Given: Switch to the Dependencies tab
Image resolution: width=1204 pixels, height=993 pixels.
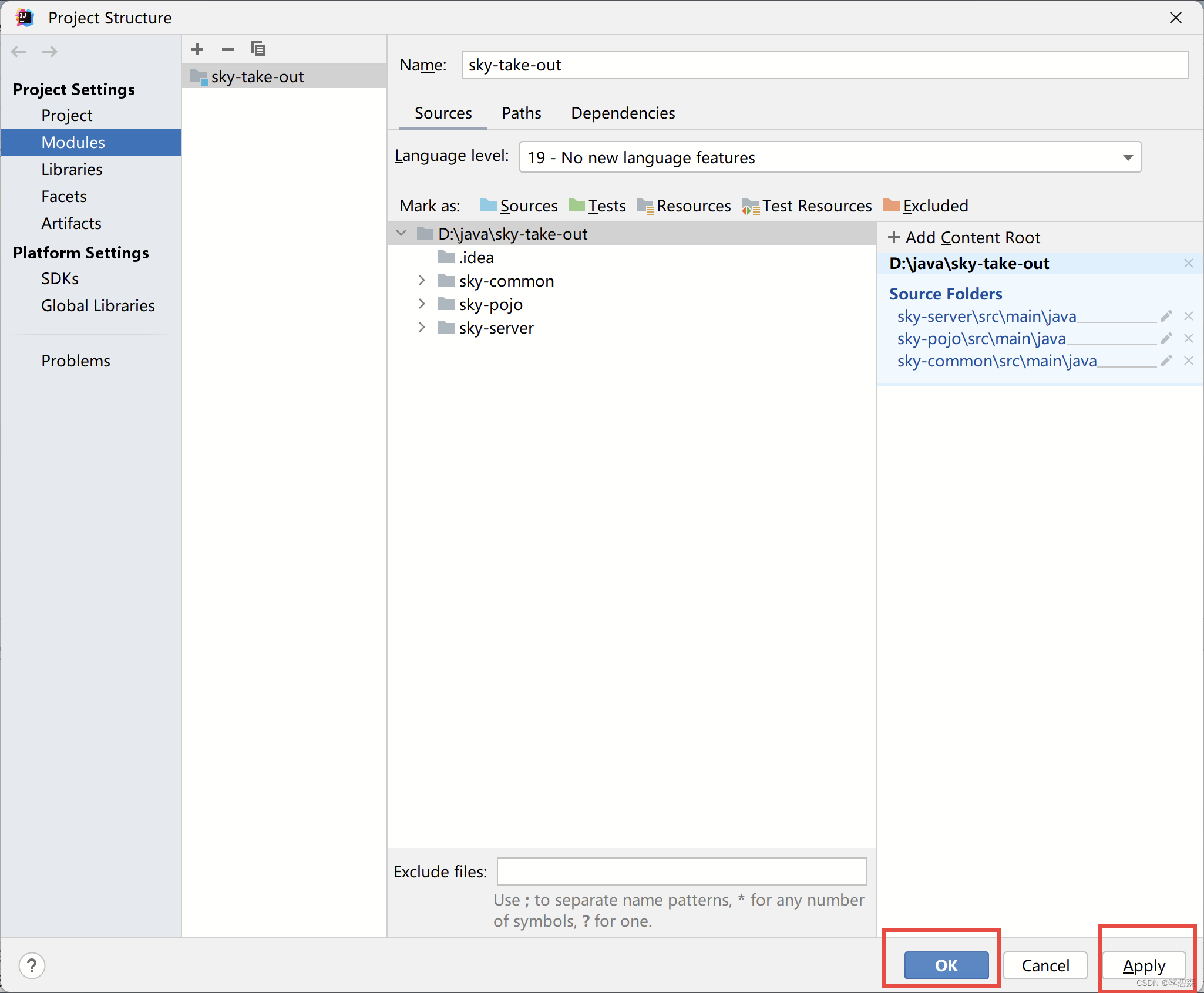Looking at the screenshot, I should tap(622, 113).
